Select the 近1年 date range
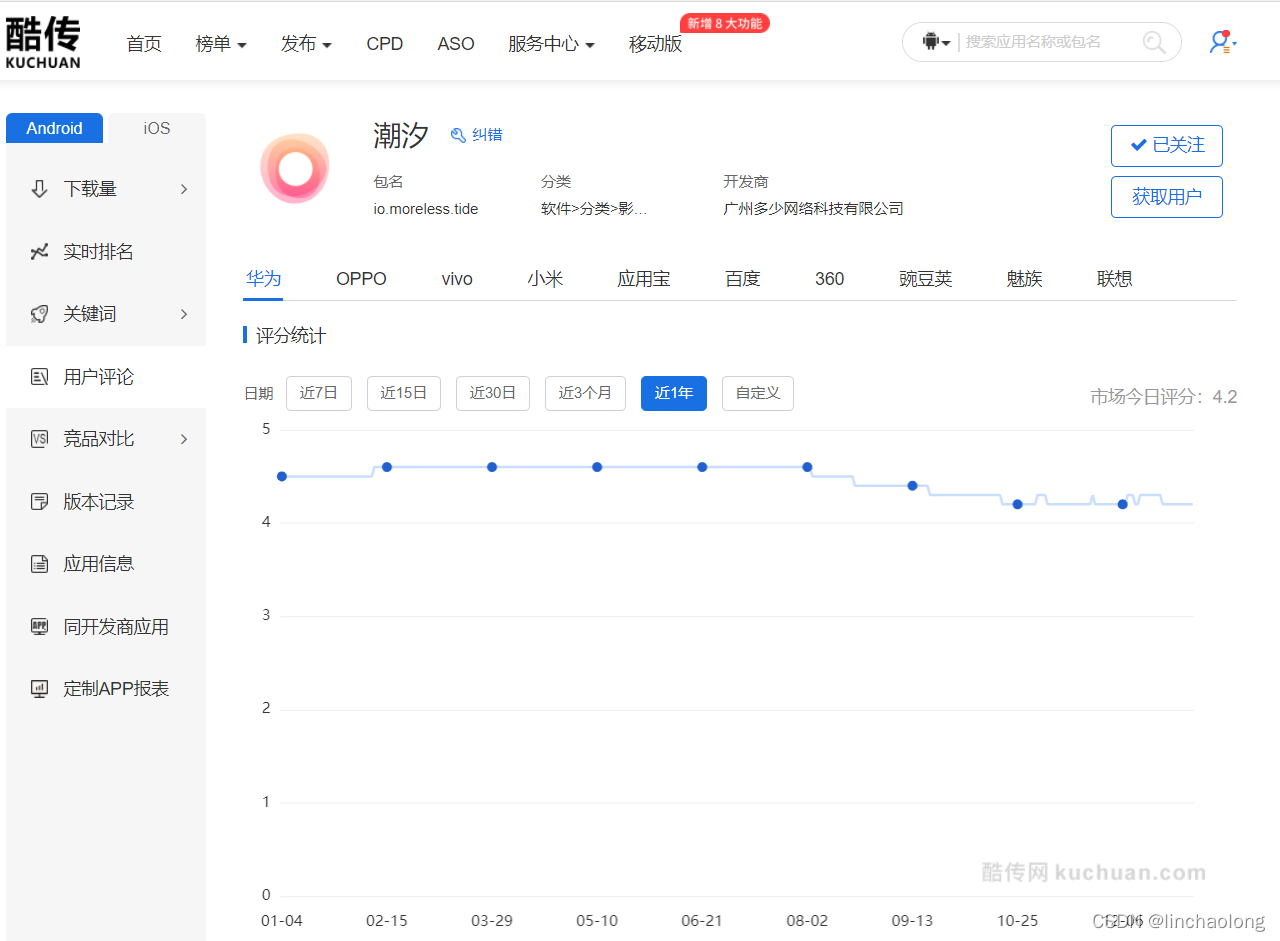 [x=674, y=393]
